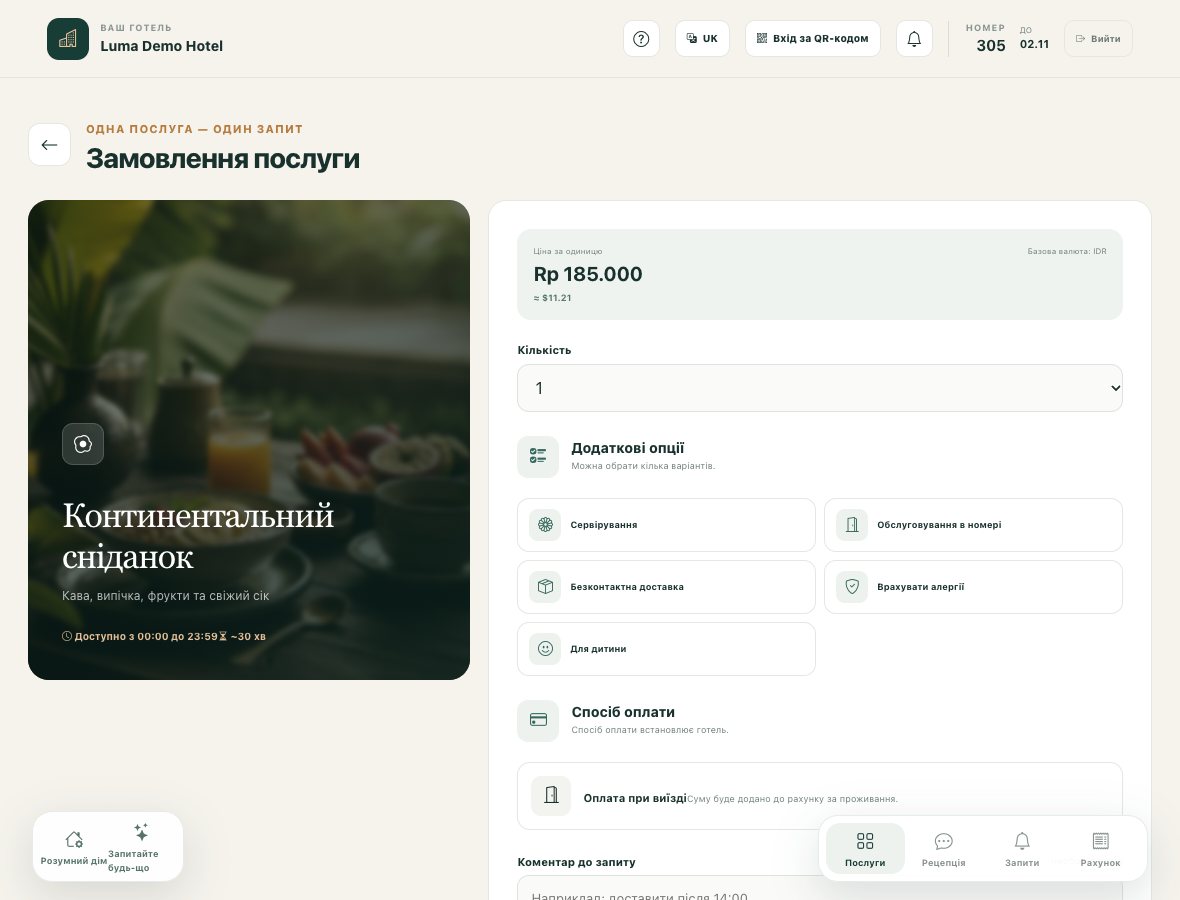Screen dimensions: 1180x900
Task: Toggle the Врахувати алергії option
Action: [x=973, y=587]
